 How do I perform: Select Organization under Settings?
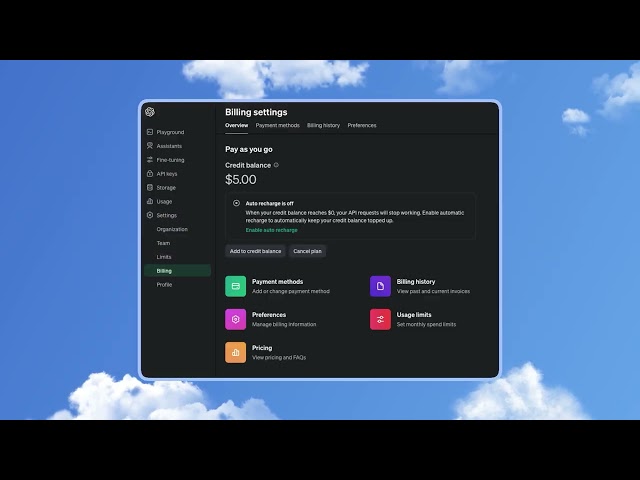point(172,229)
